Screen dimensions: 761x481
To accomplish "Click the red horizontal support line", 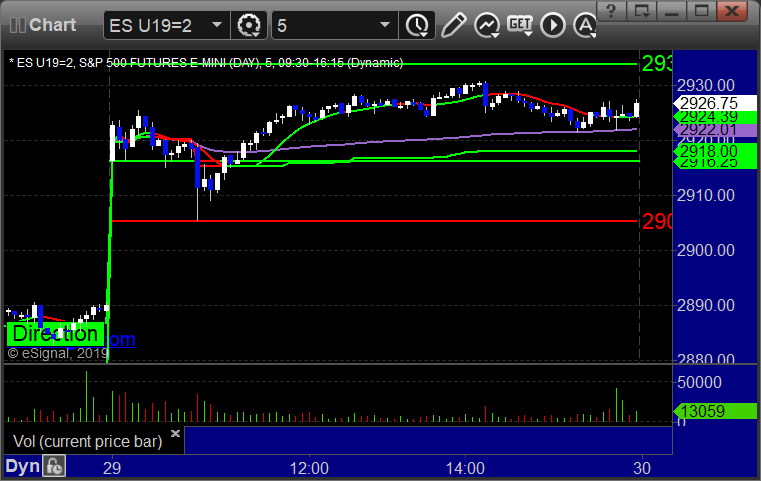I will (x=374, y=221).
